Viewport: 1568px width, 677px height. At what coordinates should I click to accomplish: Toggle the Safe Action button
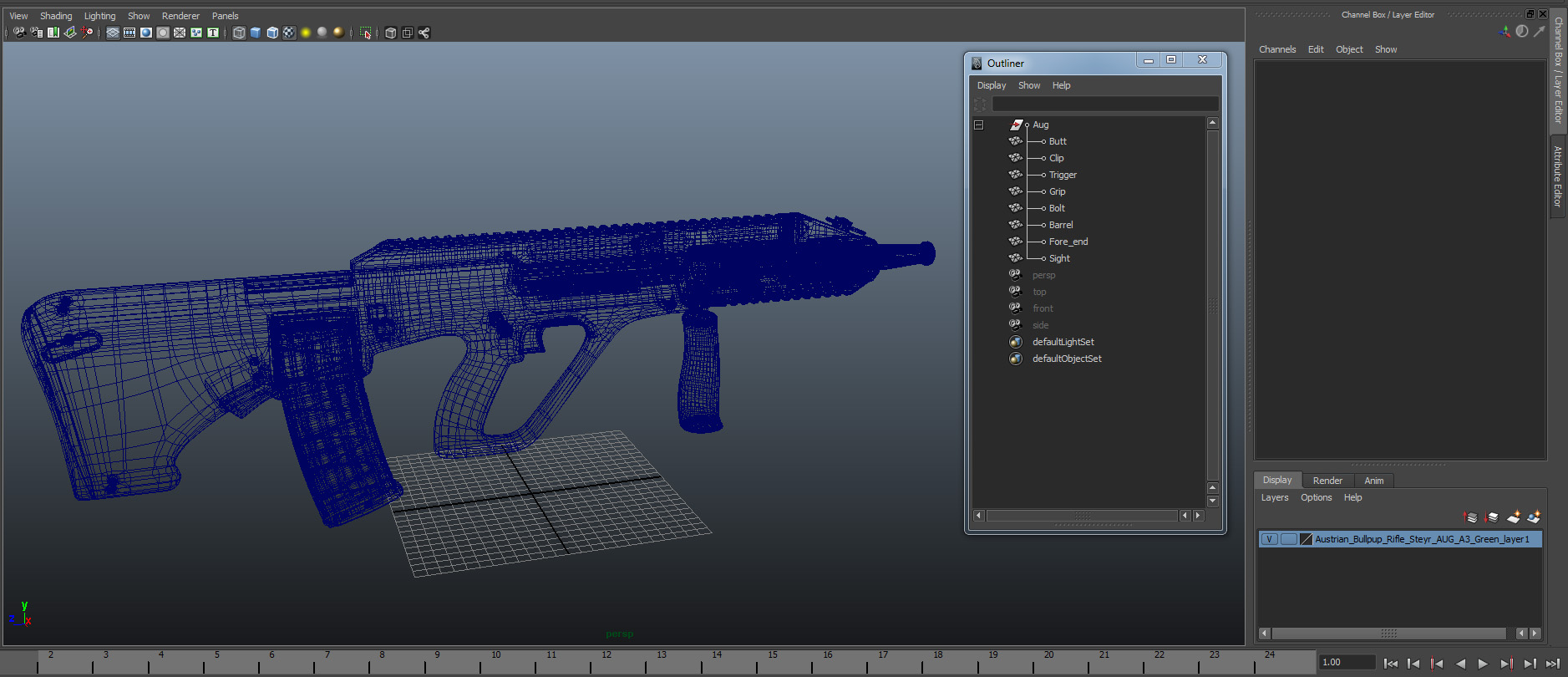pos(196,33)
